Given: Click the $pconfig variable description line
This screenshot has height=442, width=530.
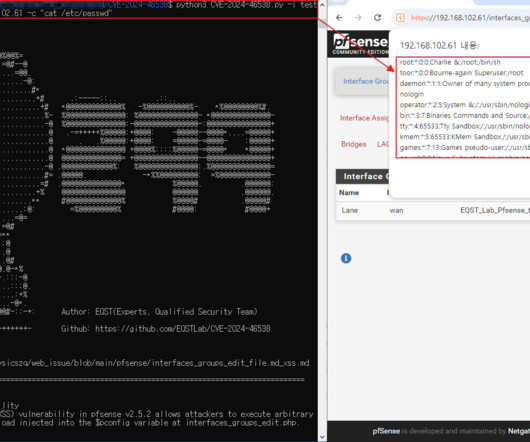Looking at the screenshot, I should (150, 423).
